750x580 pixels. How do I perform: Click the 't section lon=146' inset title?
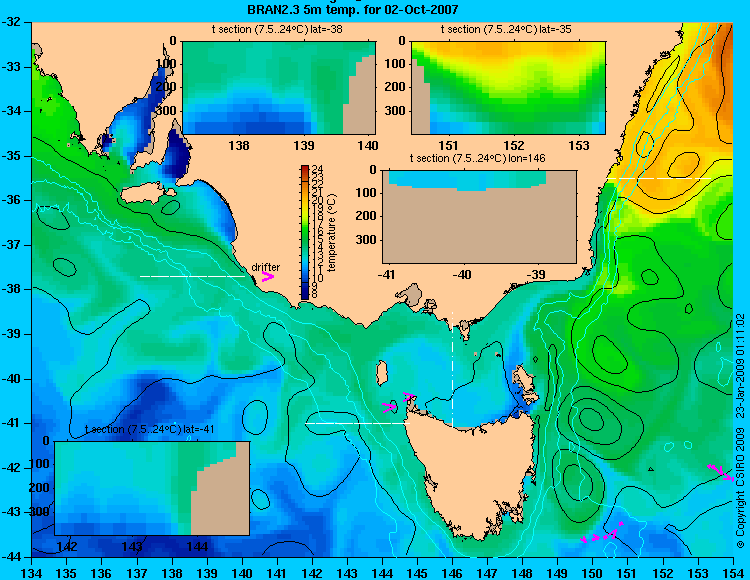tap(477, 158)
